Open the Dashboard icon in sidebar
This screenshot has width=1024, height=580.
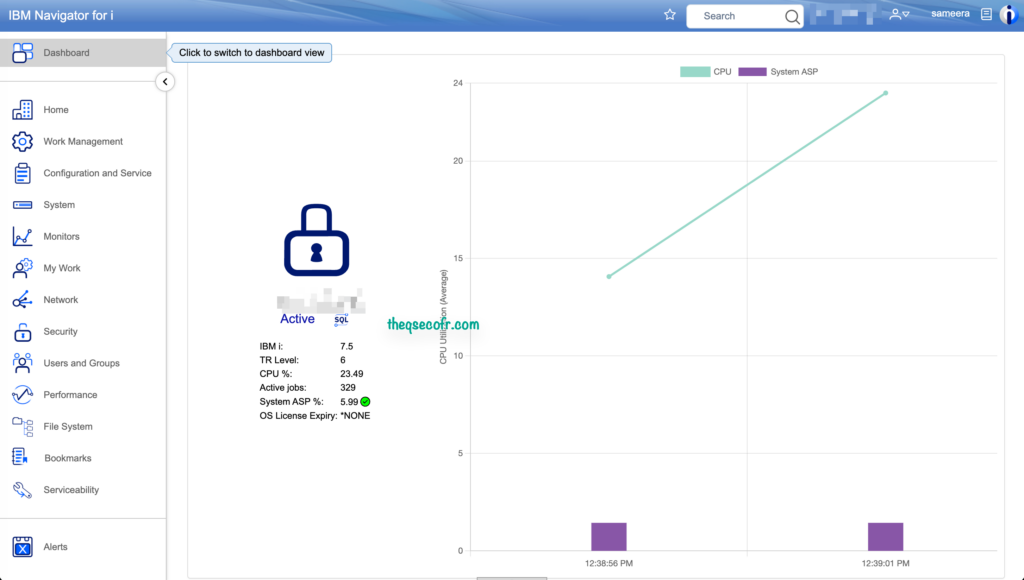point(22,53)
